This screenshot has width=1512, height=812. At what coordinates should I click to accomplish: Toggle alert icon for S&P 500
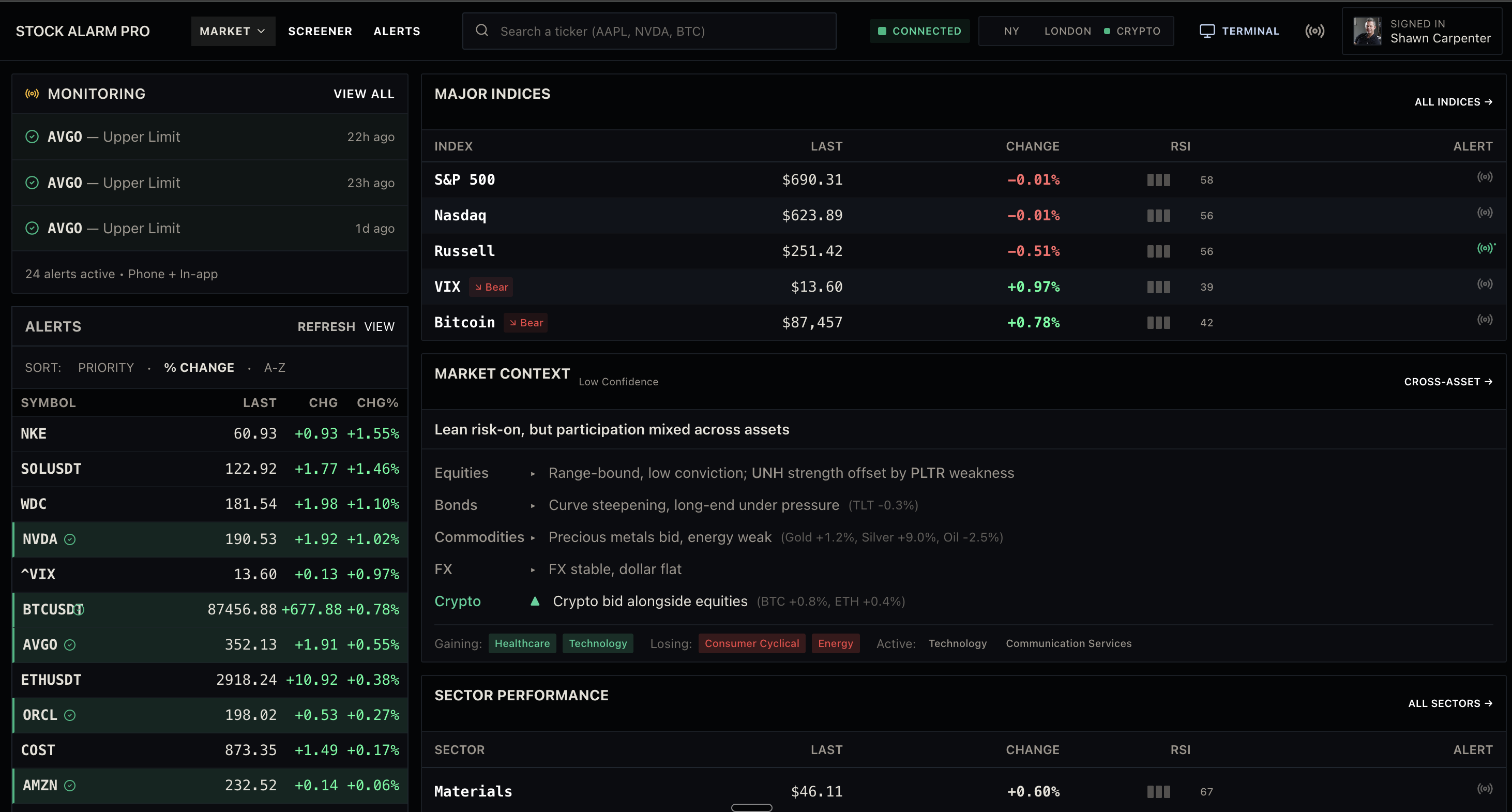[1485, 177]
